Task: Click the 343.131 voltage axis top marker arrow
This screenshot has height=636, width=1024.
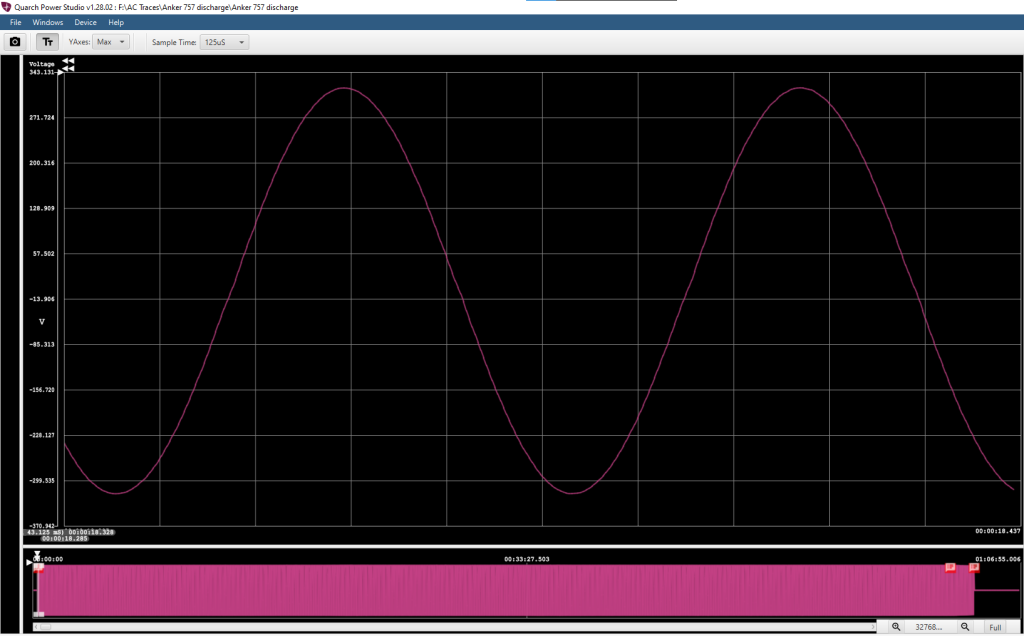Action: [x=59, y=73]
